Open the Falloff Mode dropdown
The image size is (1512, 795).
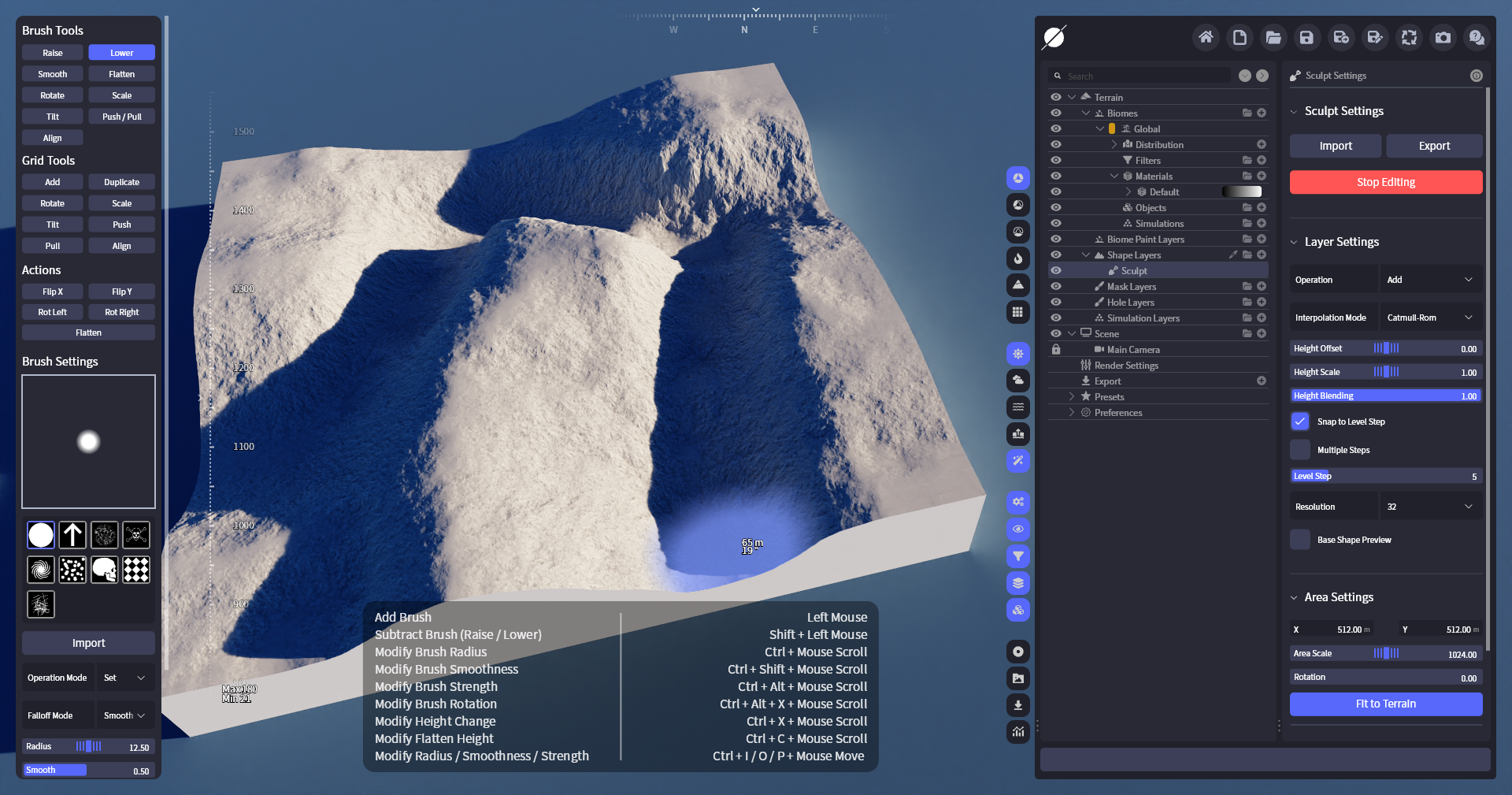(x=124, y=715)
